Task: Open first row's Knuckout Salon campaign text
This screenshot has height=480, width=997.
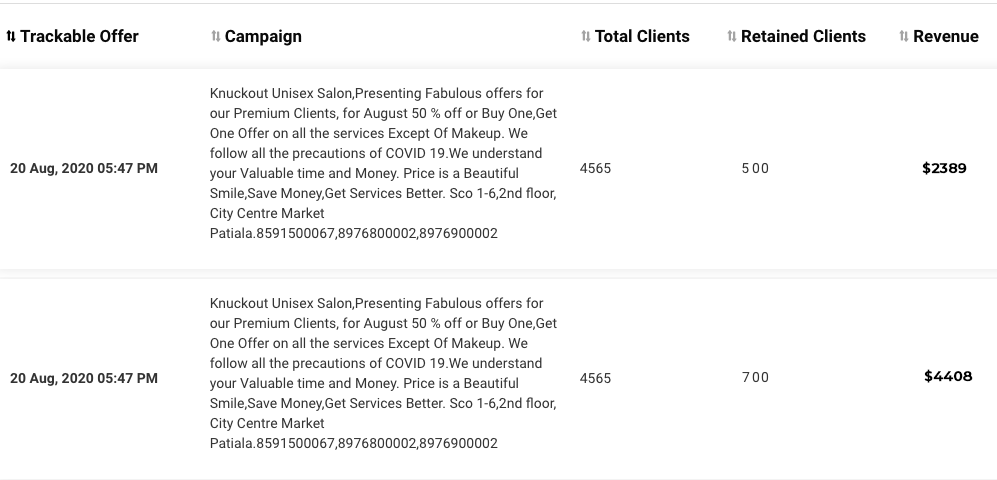Action: [x=383, y=163]
